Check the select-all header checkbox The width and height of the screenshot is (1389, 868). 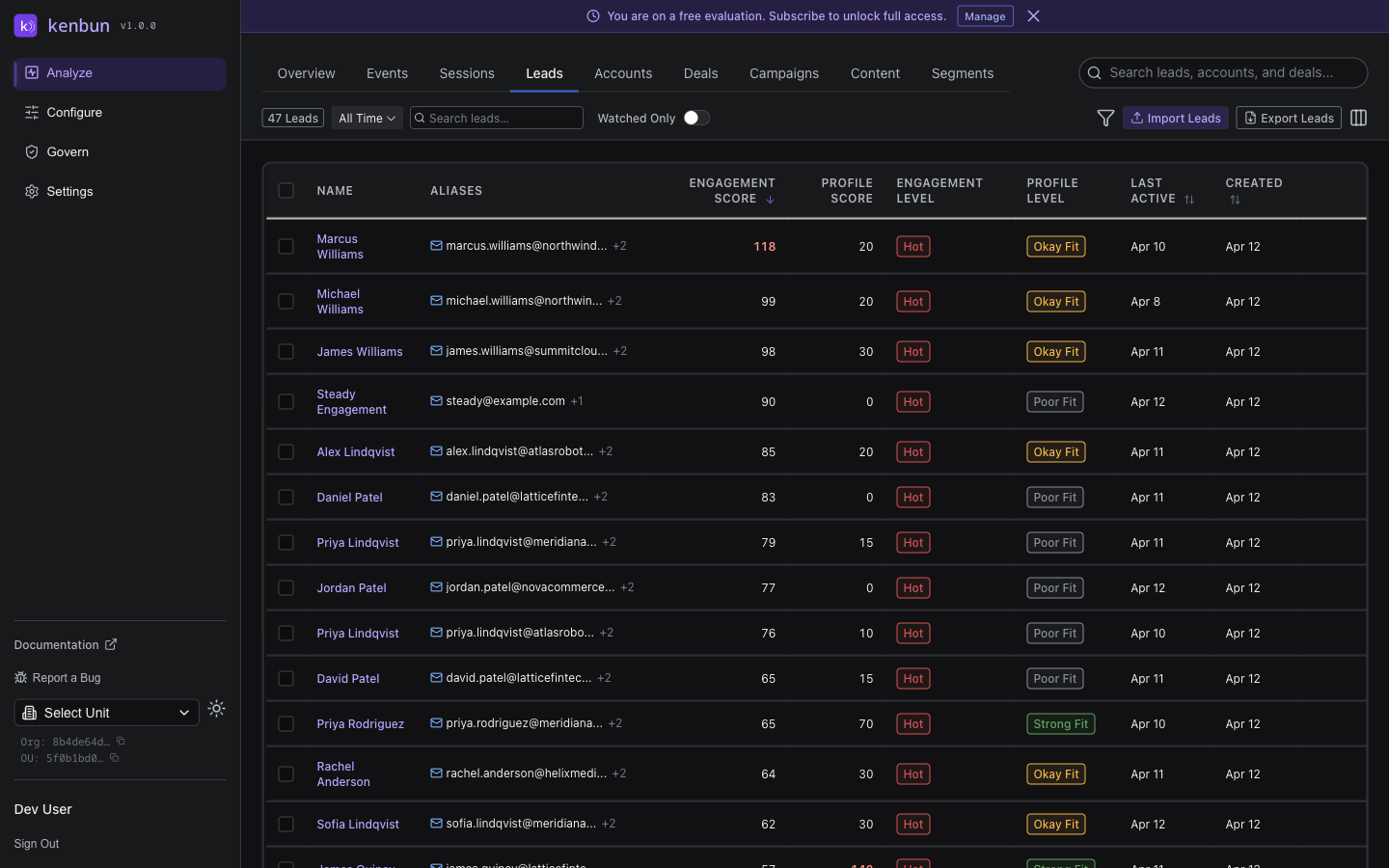(286, 191)
